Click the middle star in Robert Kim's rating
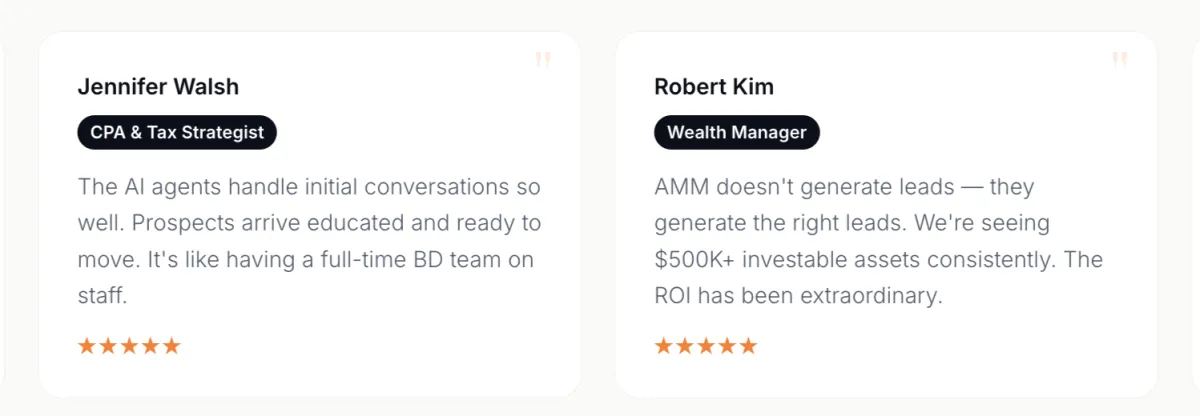This screenshot has width=1200, height=416. [x=706, y=346]
